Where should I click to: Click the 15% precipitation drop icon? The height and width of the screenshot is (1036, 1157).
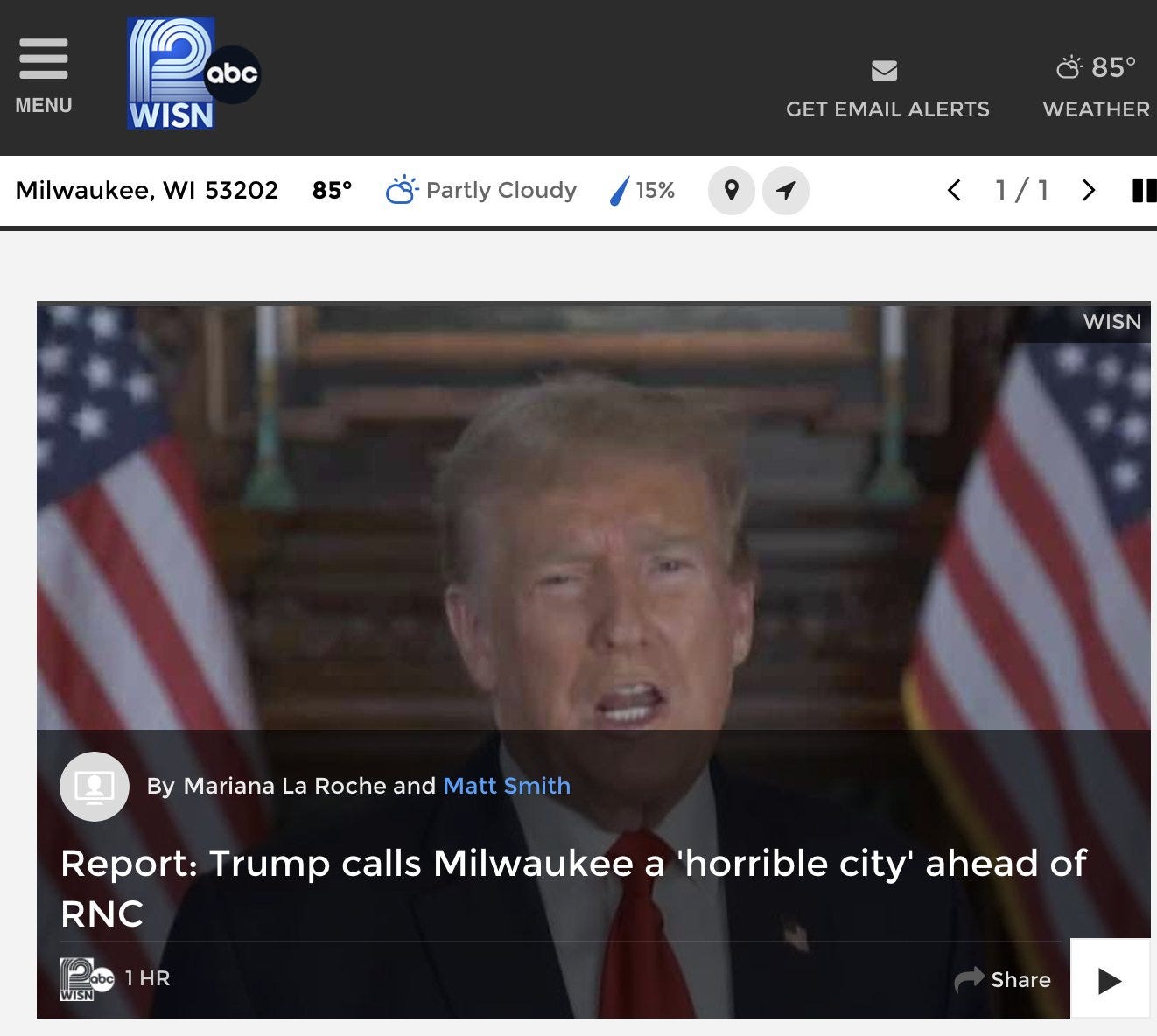(x=620, y=190)
